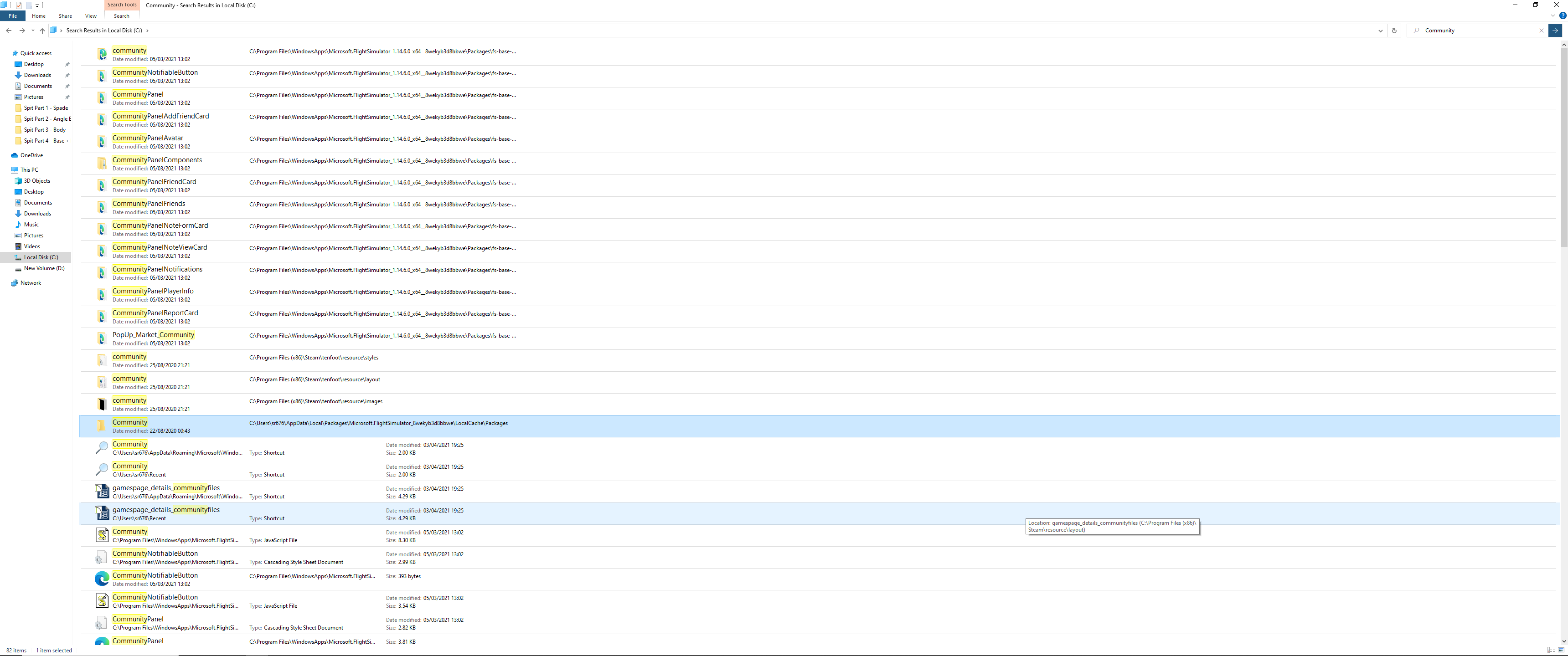Click the 82 items status bar text
This screenshot has width=1568, height=656.
click(16, 651)
